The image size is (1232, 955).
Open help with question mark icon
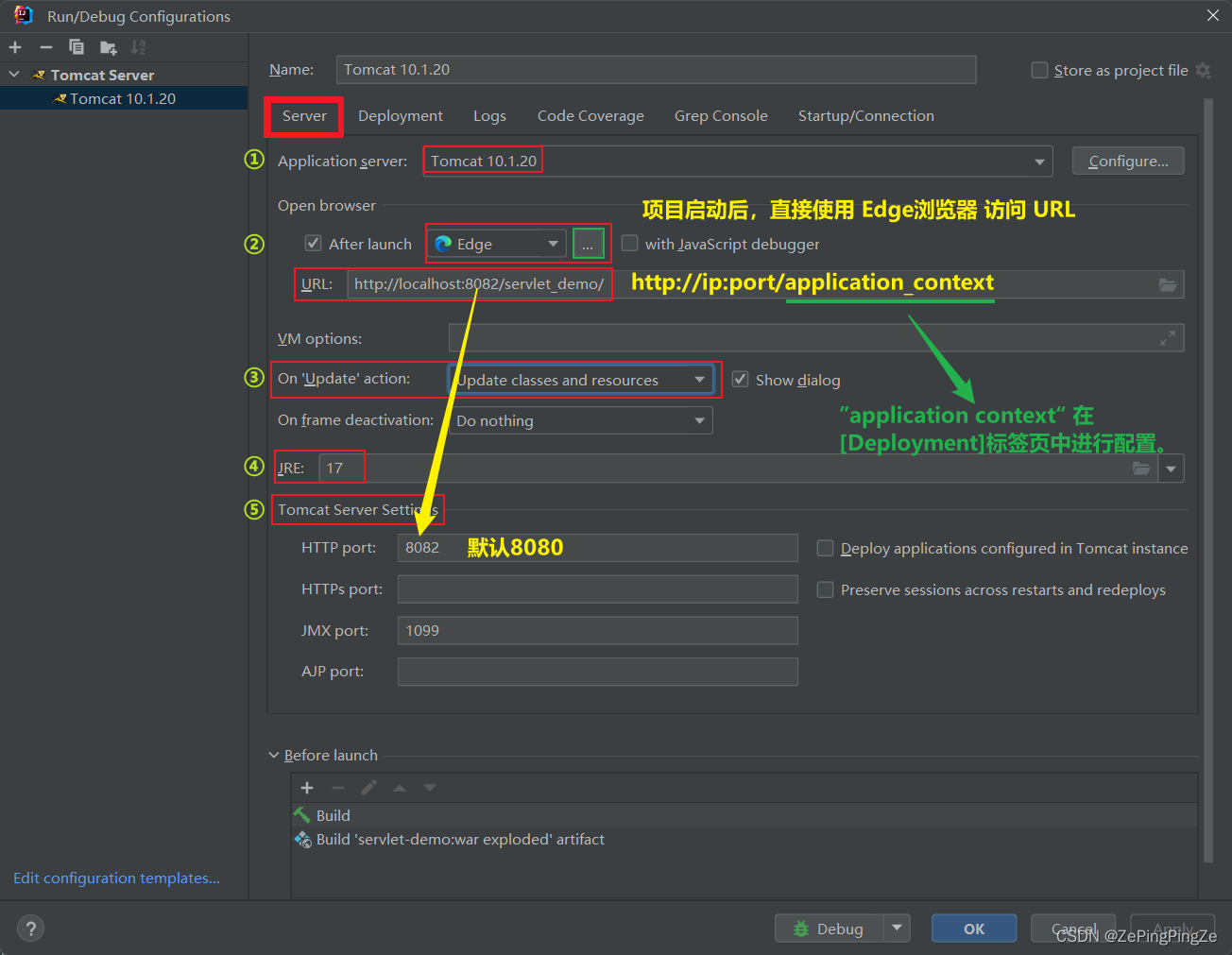pyautogui.click(x=30, y=928)
